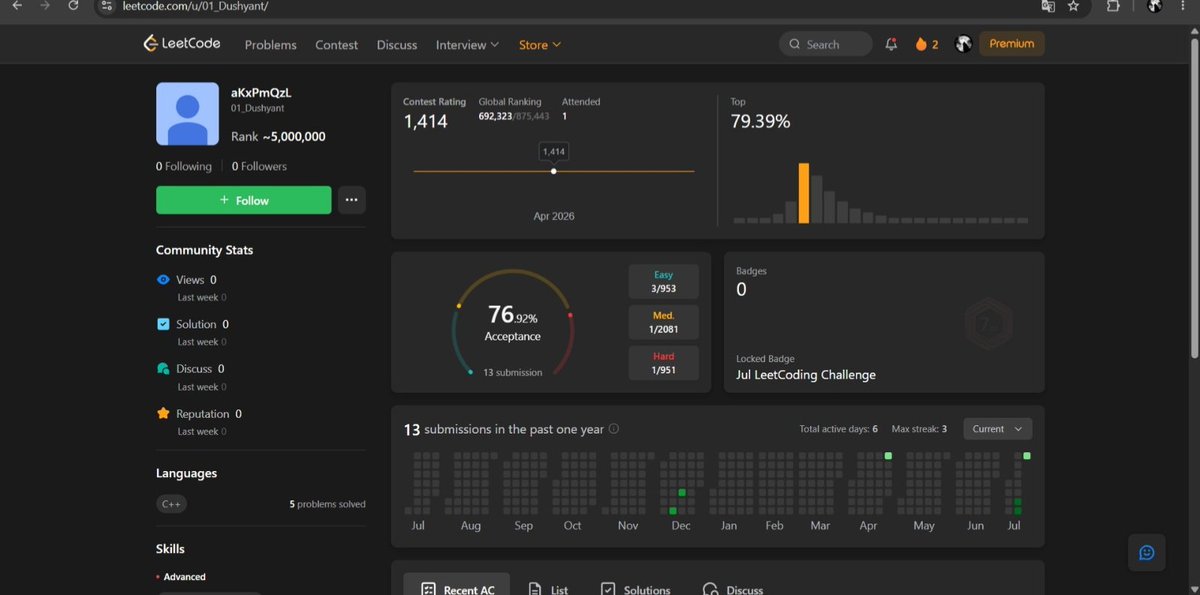Click the 5 problems solved text
Image resolution: width=1200 pixels, height=595 pixels.
(x=327, y=504)
